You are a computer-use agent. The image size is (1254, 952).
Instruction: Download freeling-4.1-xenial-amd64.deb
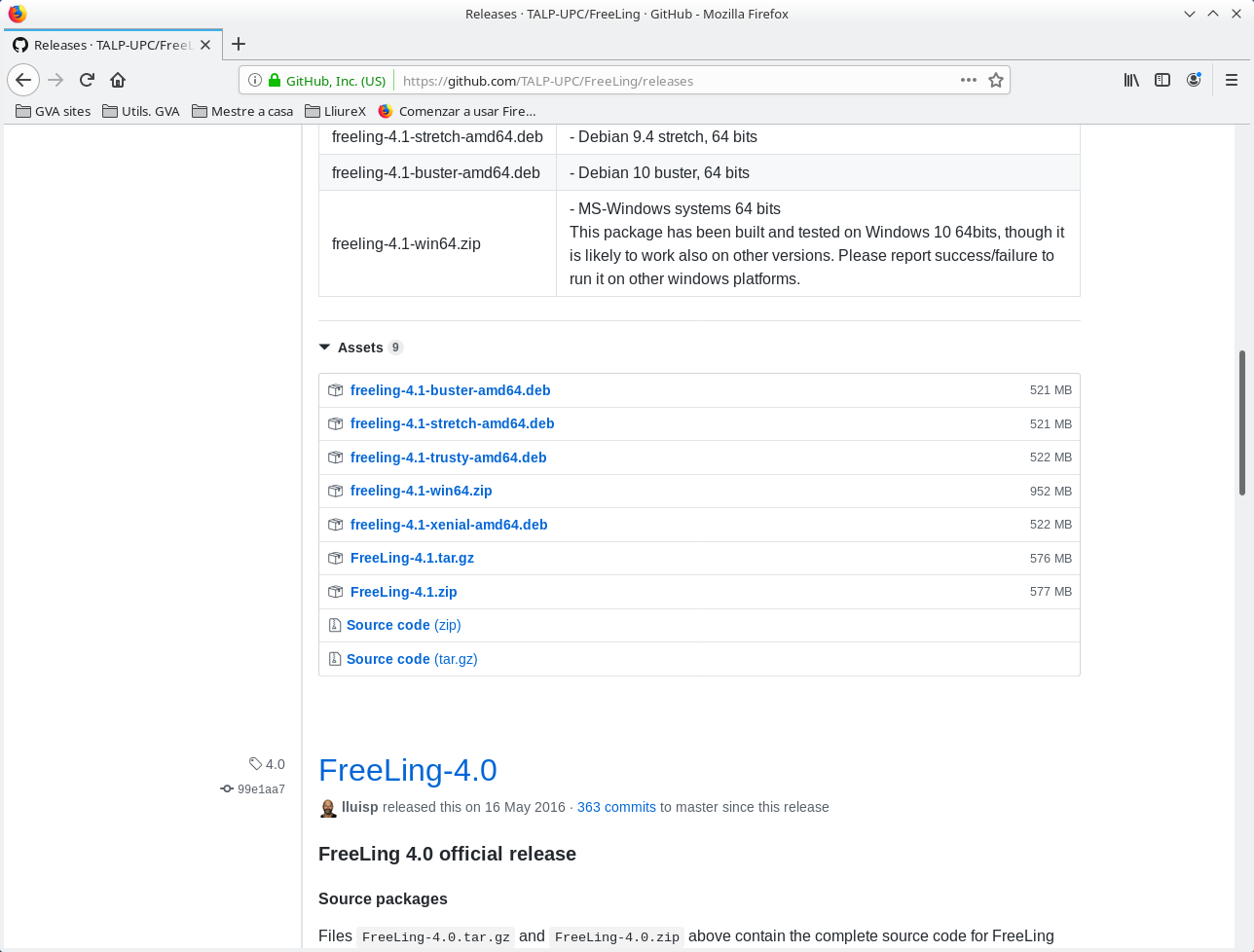tap(449, 525)
